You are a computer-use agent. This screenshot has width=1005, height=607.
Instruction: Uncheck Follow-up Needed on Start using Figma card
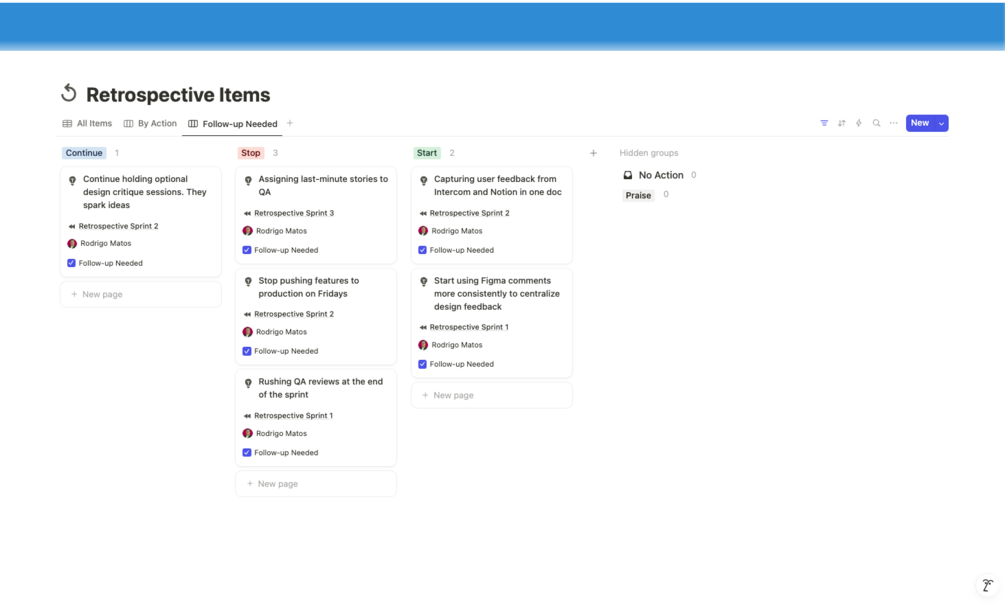tap(422, 364)
